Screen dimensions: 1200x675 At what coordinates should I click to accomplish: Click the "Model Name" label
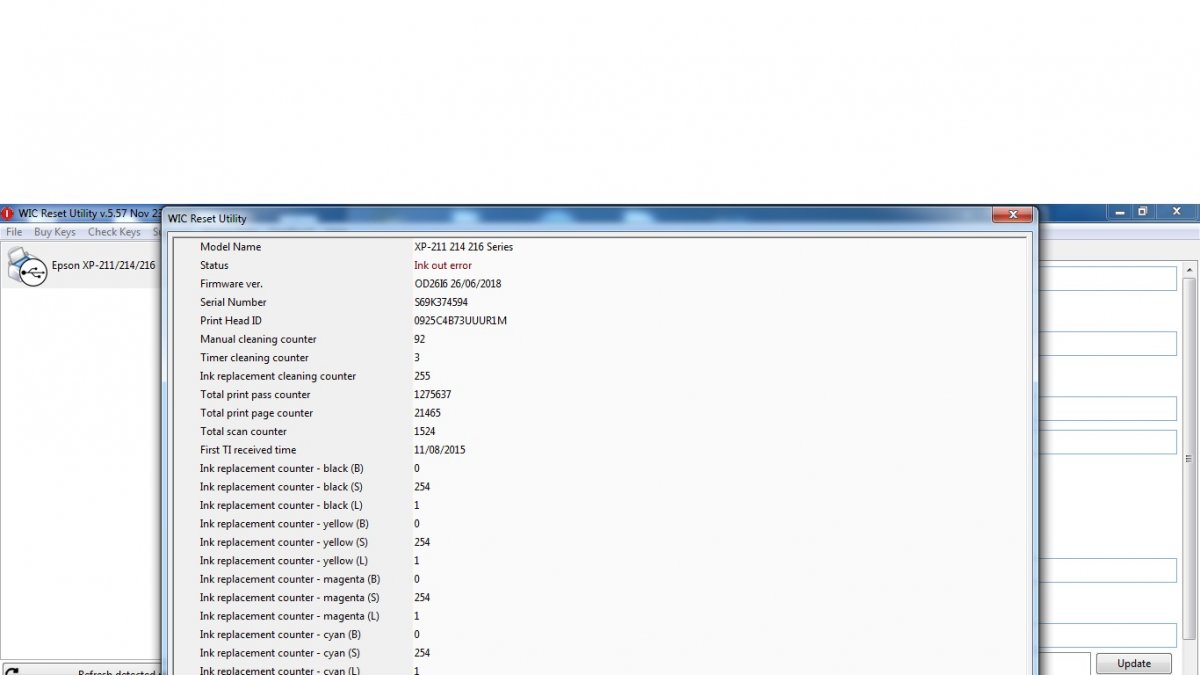230,247
